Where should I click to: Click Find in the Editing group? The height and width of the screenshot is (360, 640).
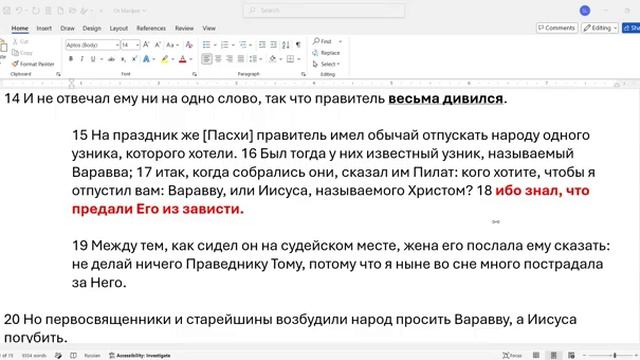[x=322, y=41]
